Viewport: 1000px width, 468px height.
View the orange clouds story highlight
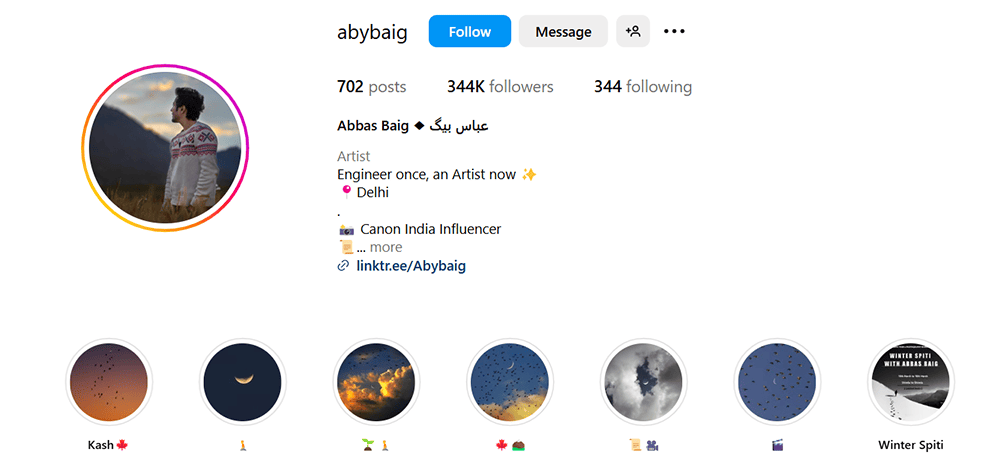click(x=376, y=382)
